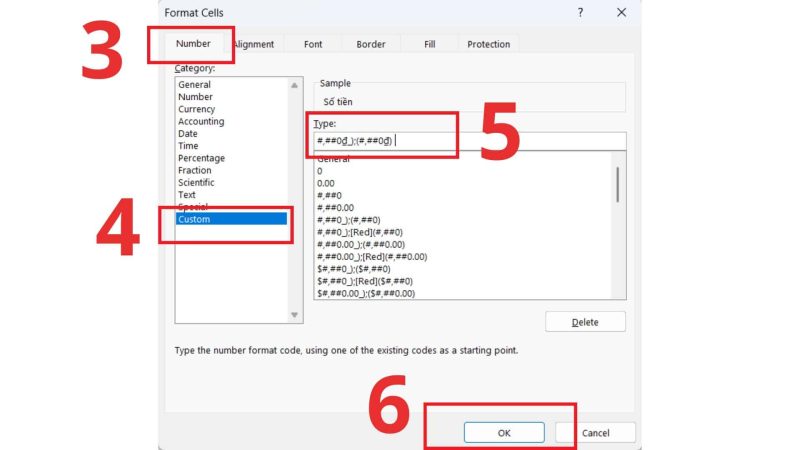Switch to the Number tab

coord(193,44)
